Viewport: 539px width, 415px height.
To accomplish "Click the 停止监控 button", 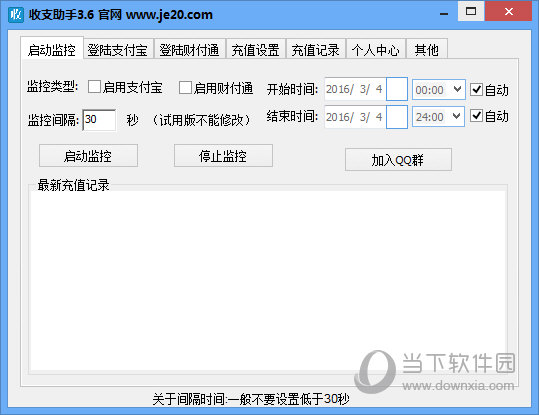I will (223, 156).
